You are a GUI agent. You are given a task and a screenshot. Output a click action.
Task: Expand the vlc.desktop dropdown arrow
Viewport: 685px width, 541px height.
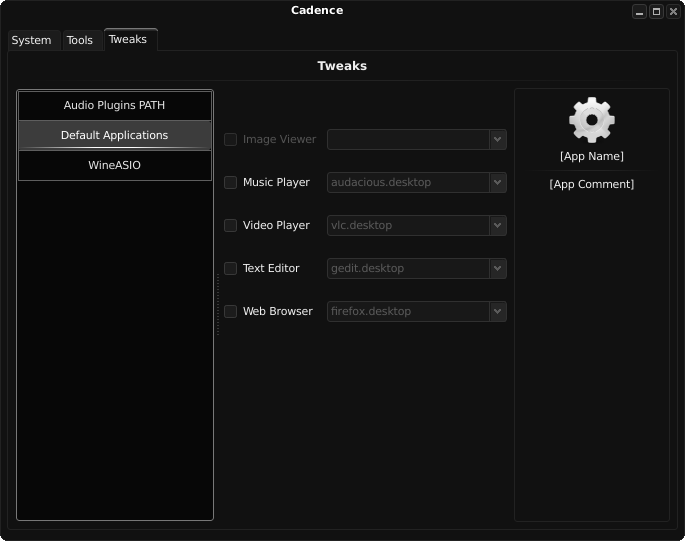tap(498, 225)
